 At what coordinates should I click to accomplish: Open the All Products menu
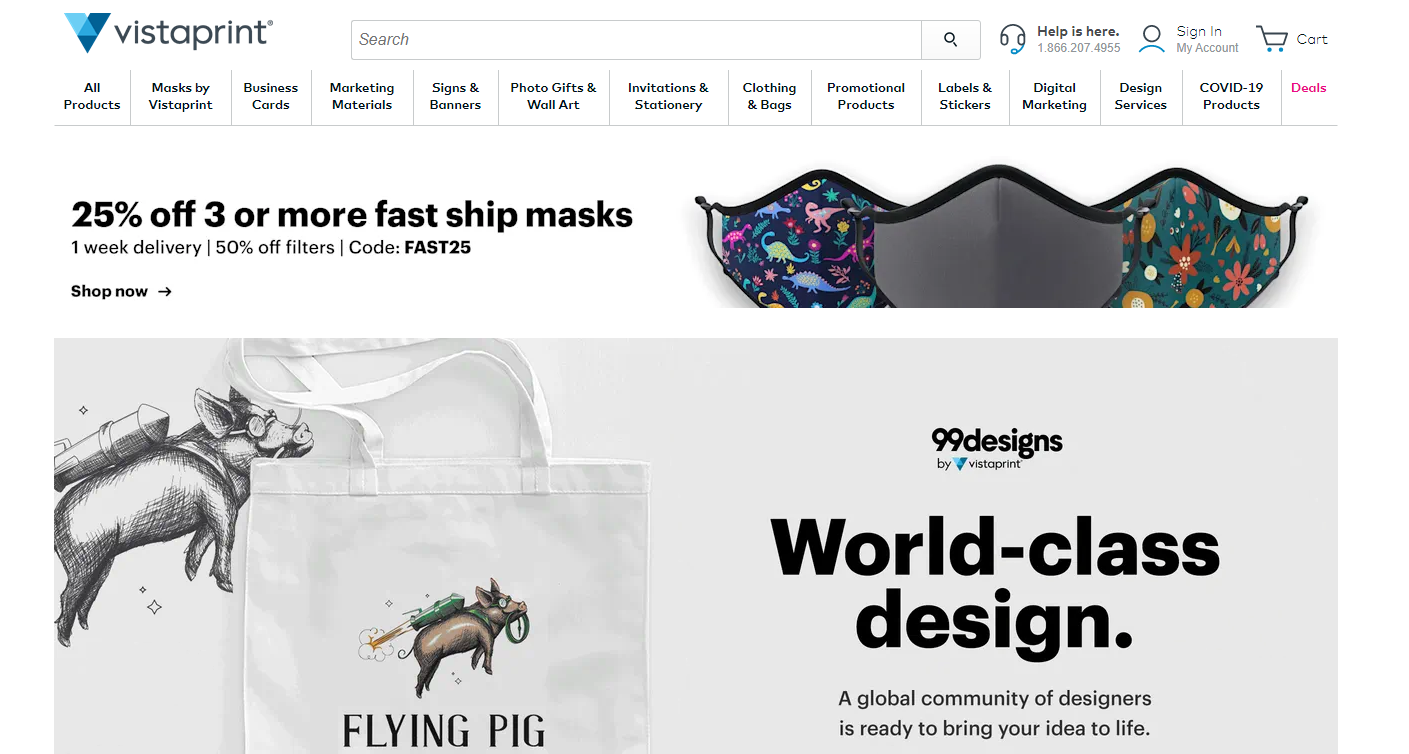pos(92,96)
